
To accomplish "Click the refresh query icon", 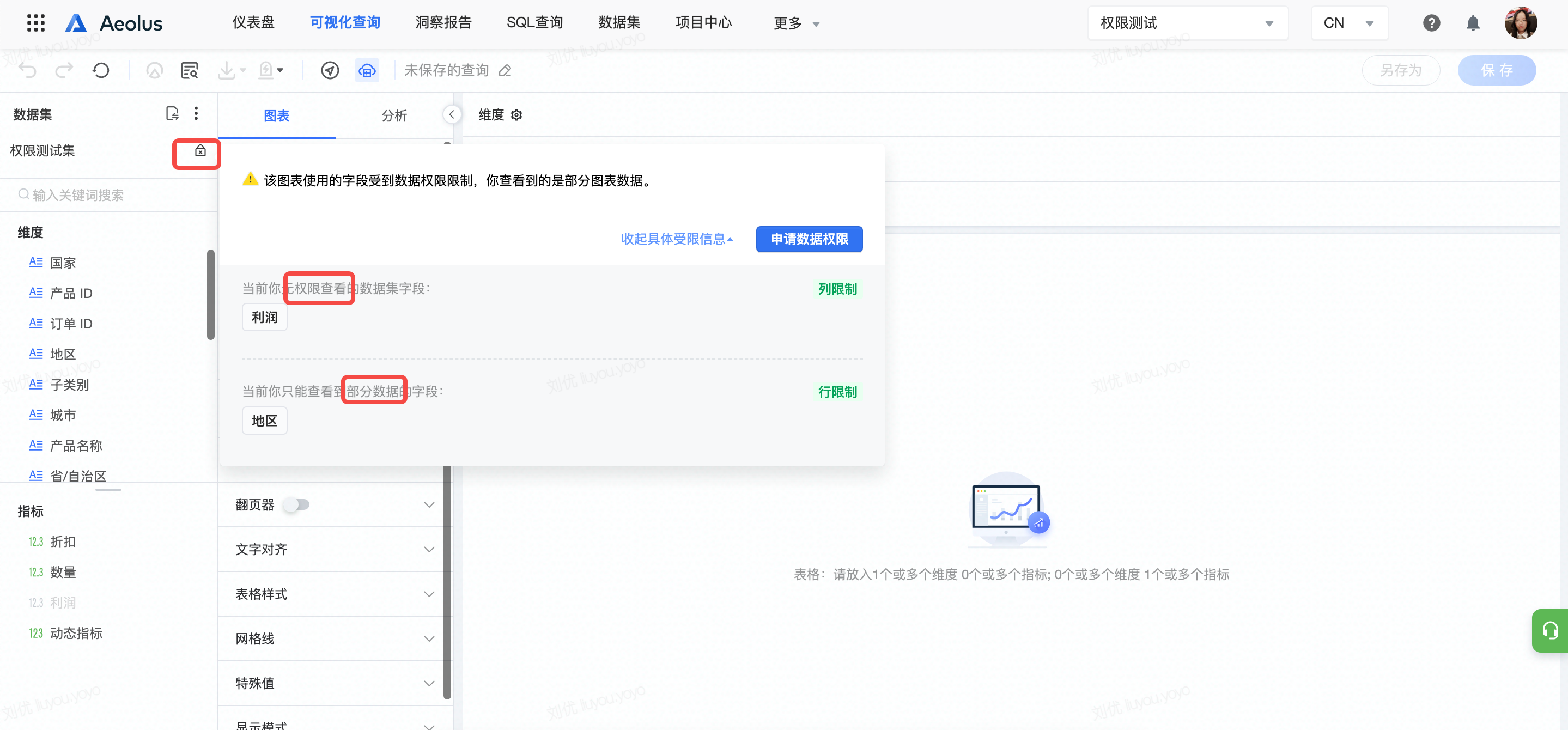I will (101, 71).
